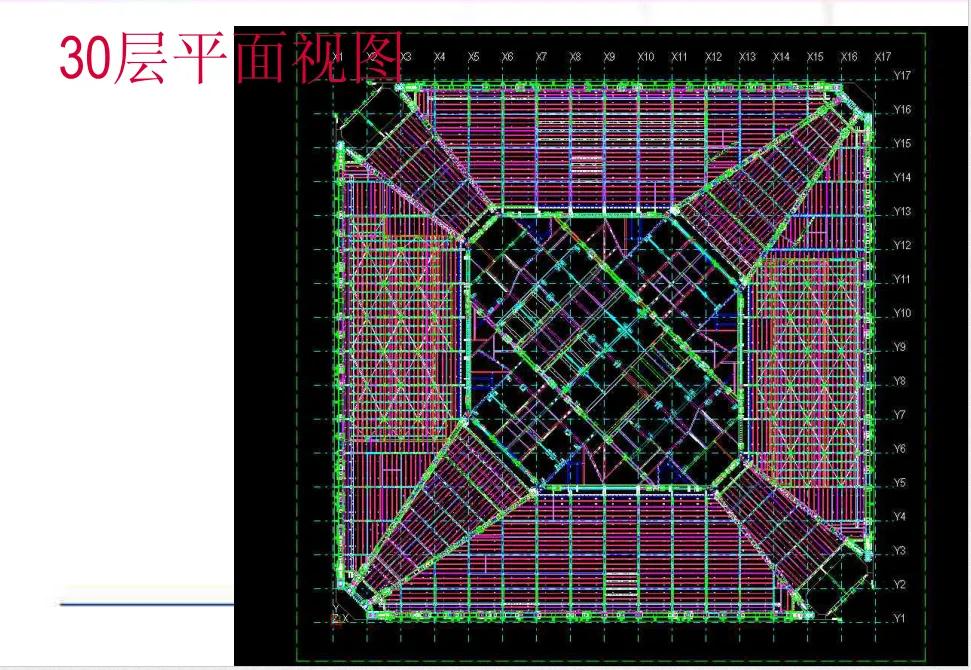The height and width of the screenshot is (670, 971).
Task: Select gridline label Y17
Action: click(903, 76)
